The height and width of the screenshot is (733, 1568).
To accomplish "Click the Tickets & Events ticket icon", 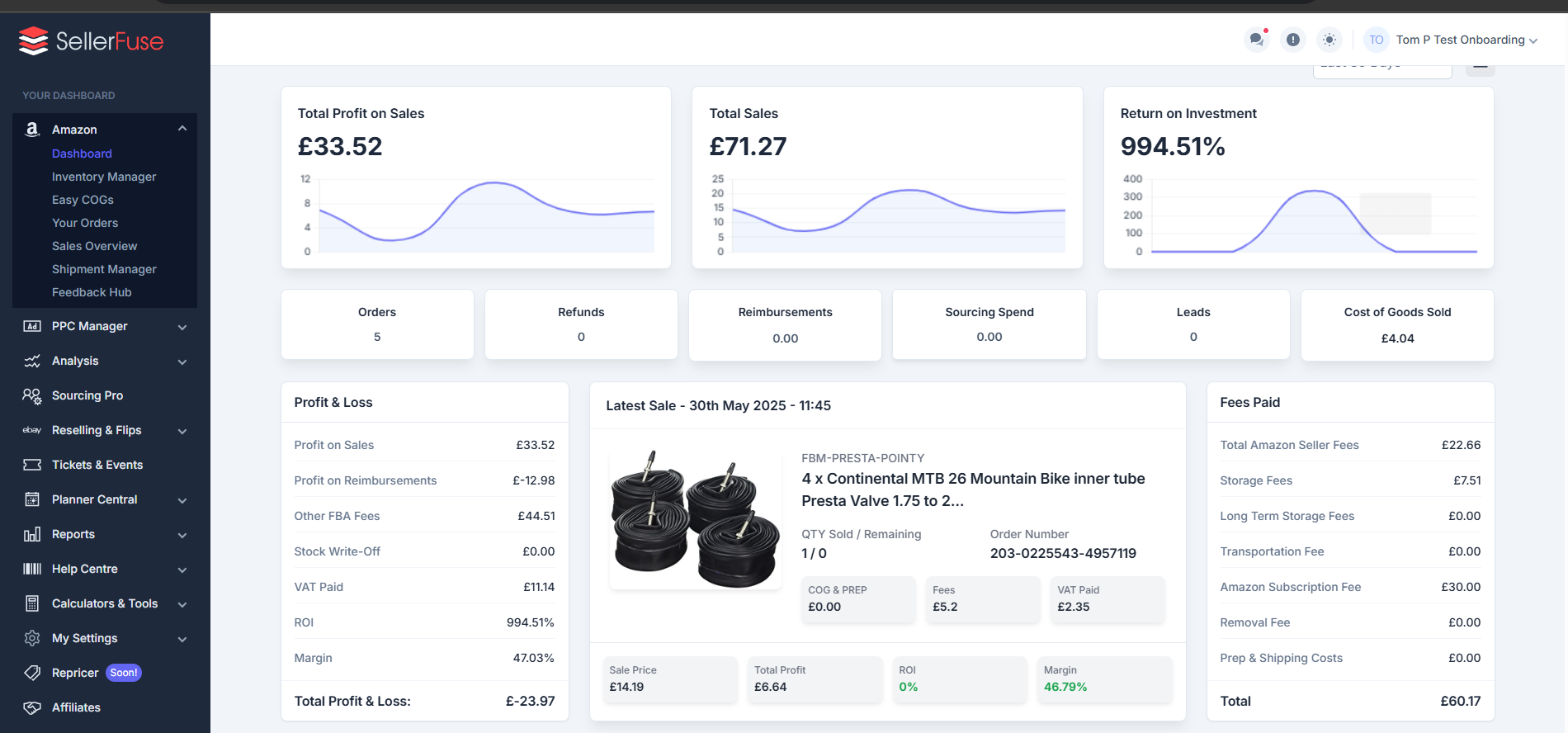I will pos(32,465).
